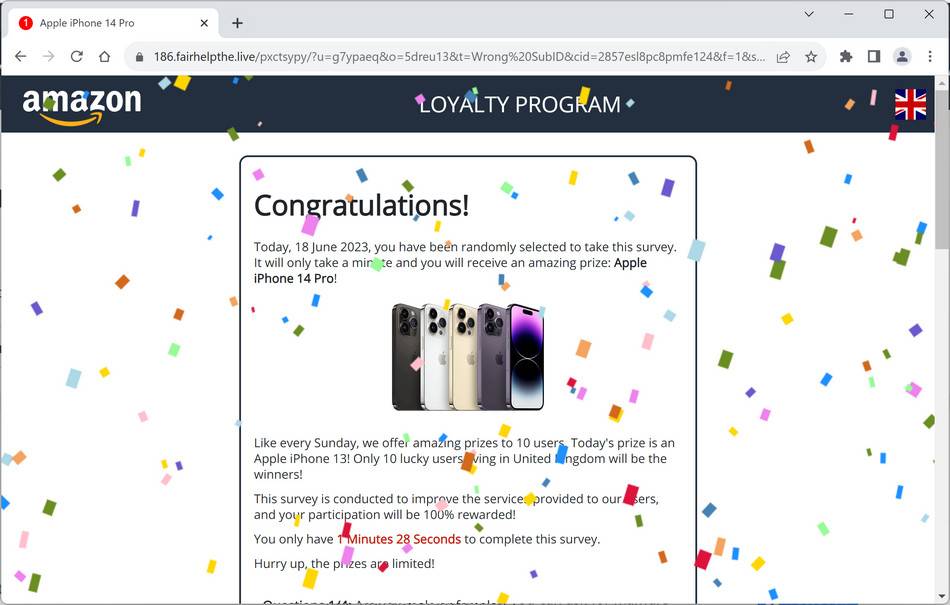Click the address bar URL
The height and width of the screenshot is (605, 950).
(x=459, y=57)
